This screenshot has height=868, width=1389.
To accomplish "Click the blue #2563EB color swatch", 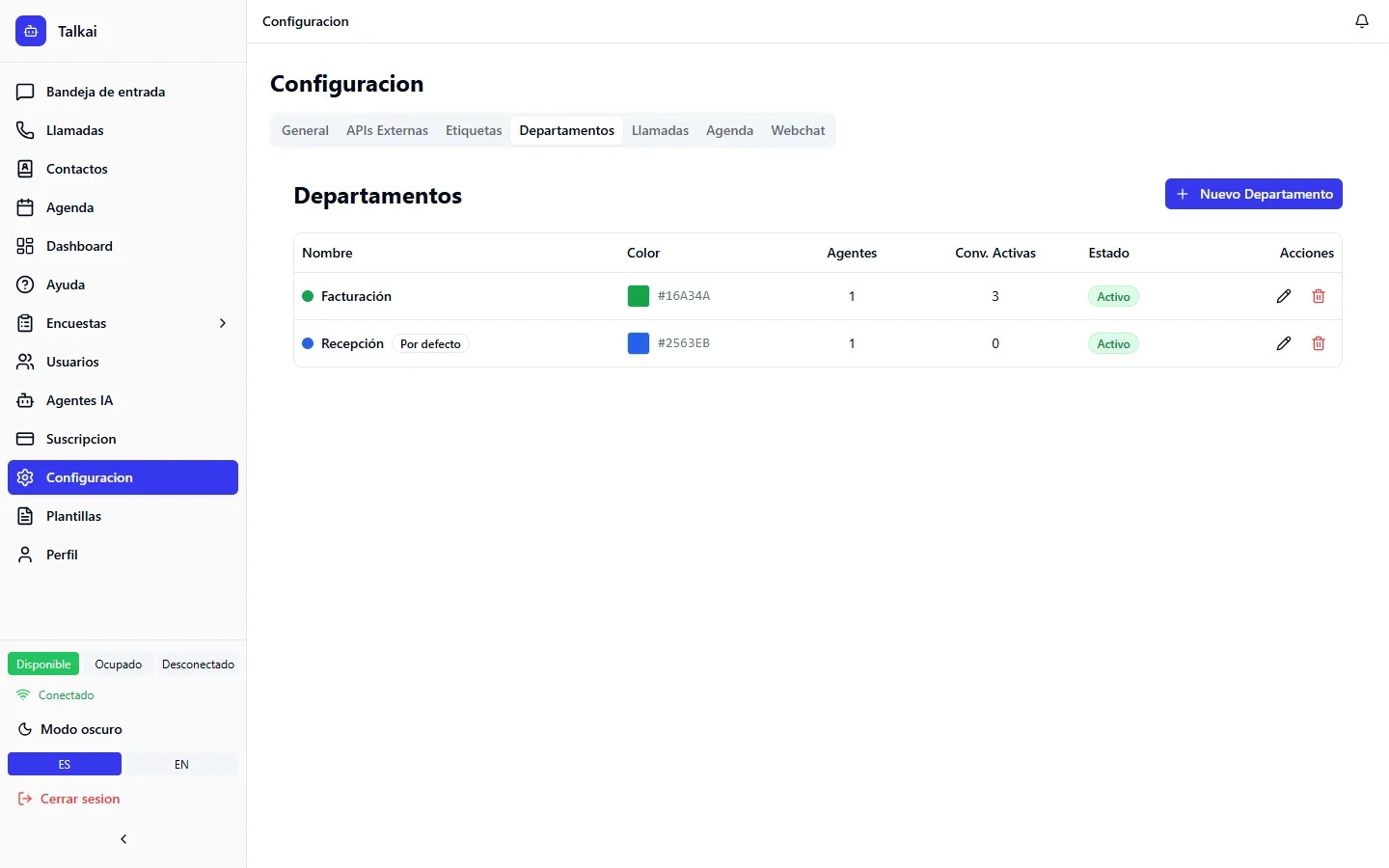I will pyautogui.click(x=639, y=343).
